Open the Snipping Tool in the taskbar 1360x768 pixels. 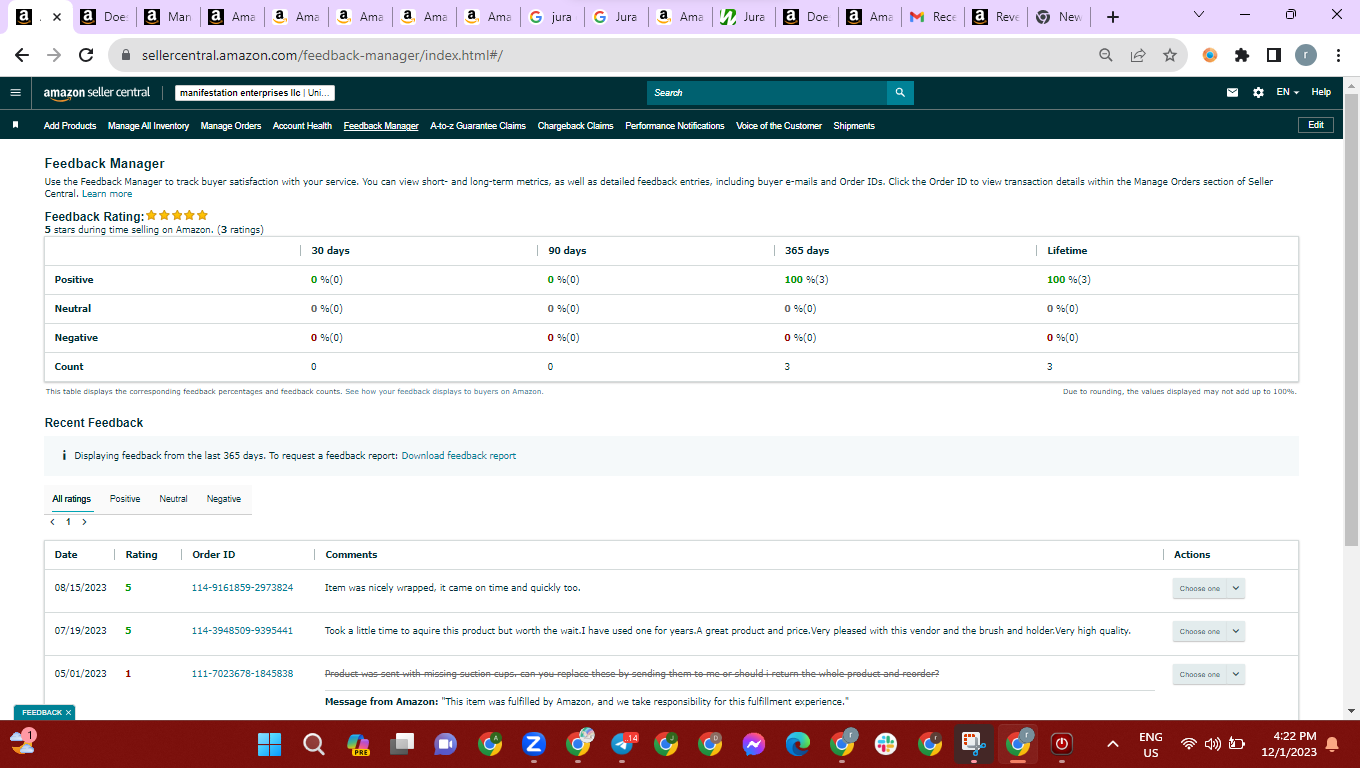973,744
